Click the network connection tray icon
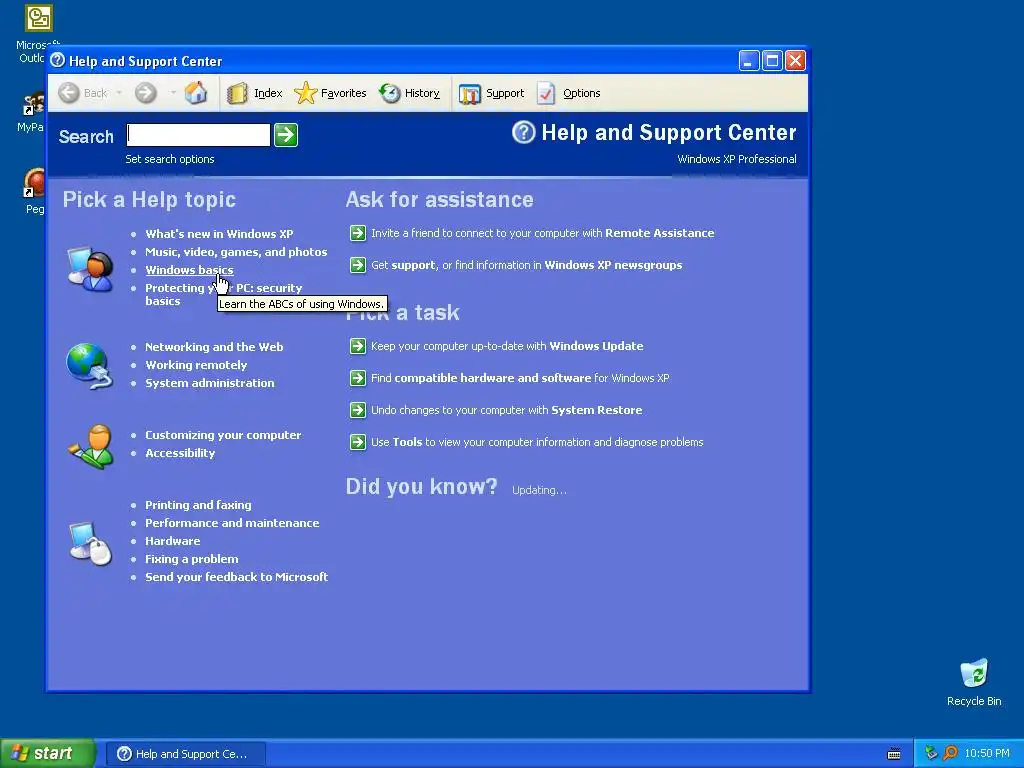 click(x=931, y=753)
